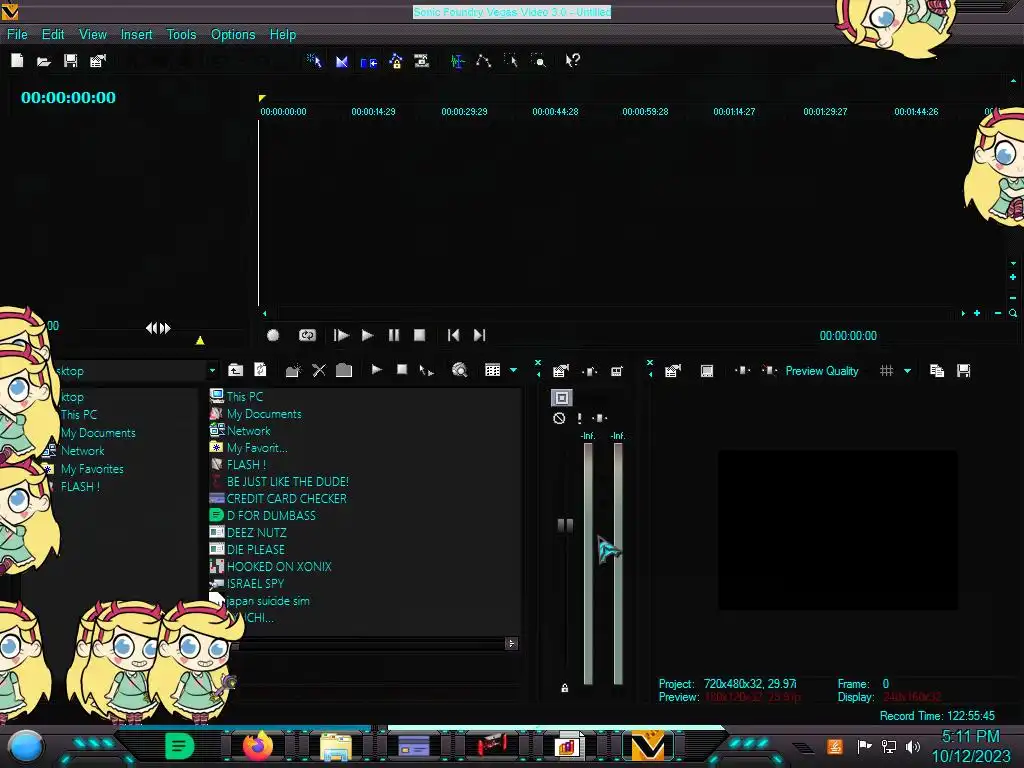The image size is (1024, 768).
Task: Open Firefox from the taskbar
Action: 257,745
